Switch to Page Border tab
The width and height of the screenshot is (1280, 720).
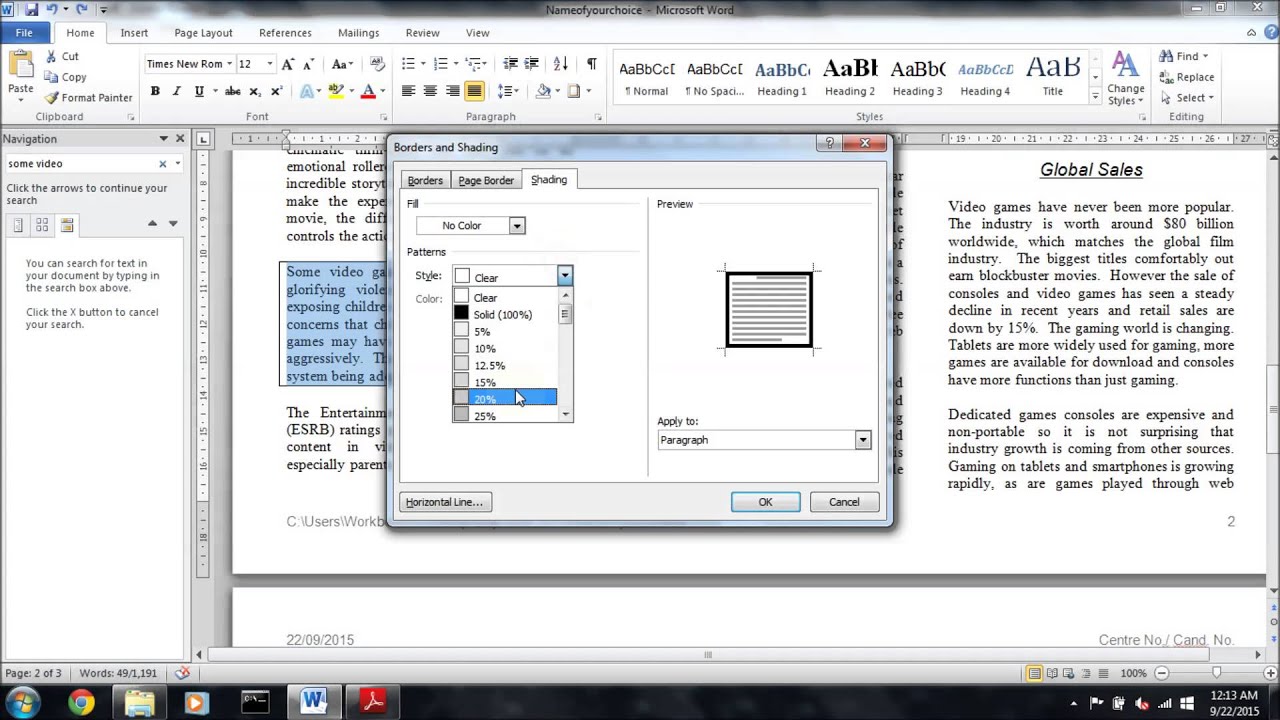point(485,181)
